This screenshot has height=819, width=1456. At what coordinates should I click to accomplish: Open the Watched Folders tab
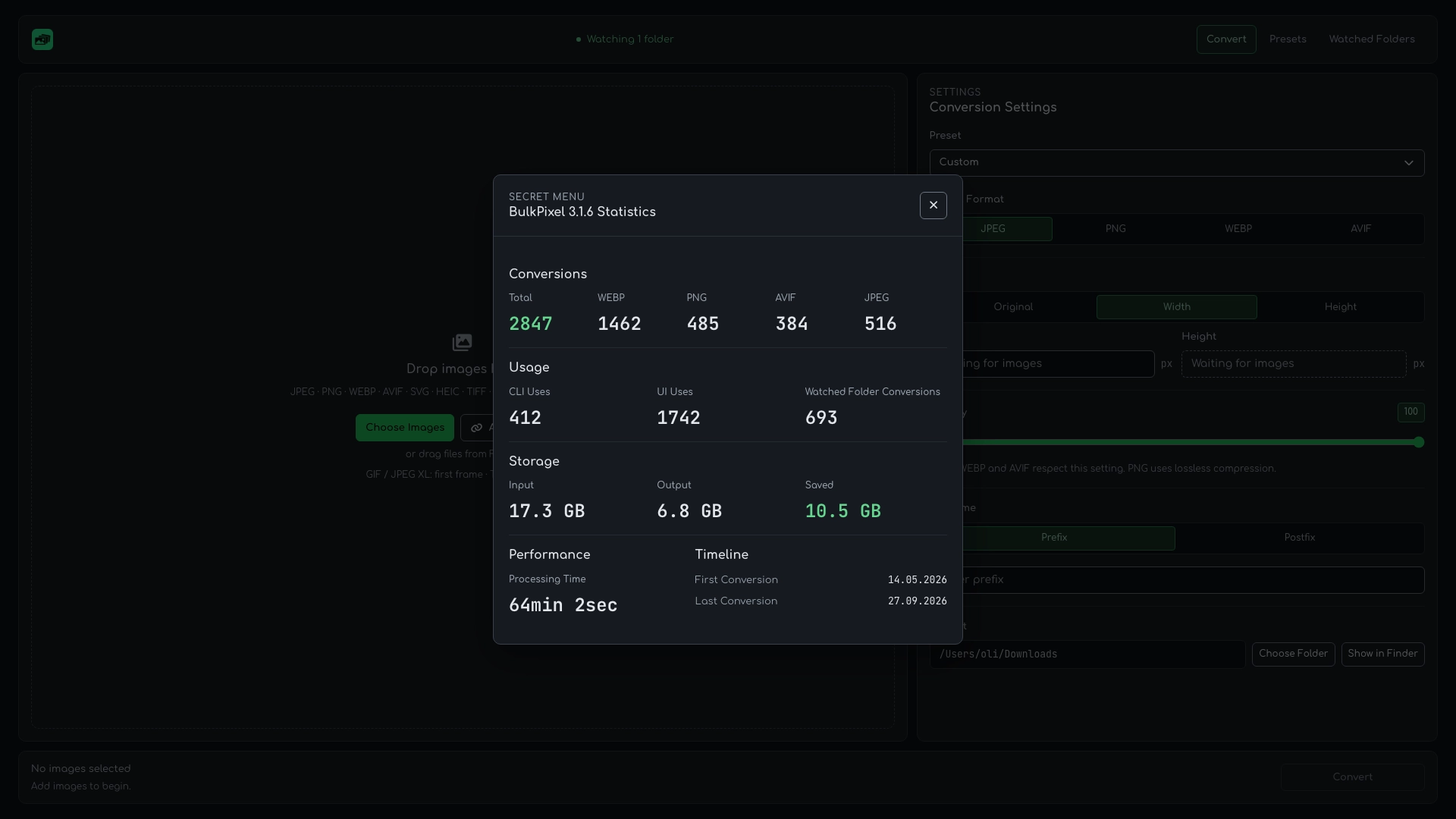(1371, 39)
